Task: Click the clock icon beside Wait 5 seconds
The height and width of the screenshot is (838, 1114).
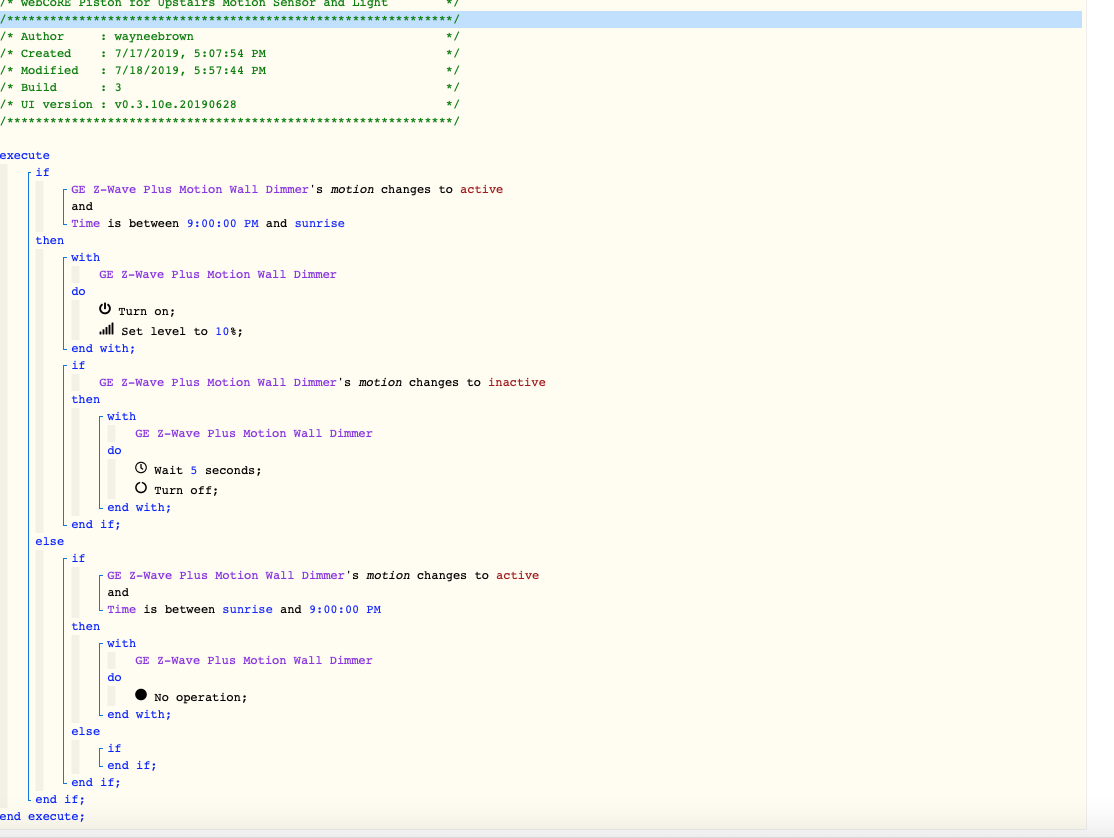Action: click(141, 468)
